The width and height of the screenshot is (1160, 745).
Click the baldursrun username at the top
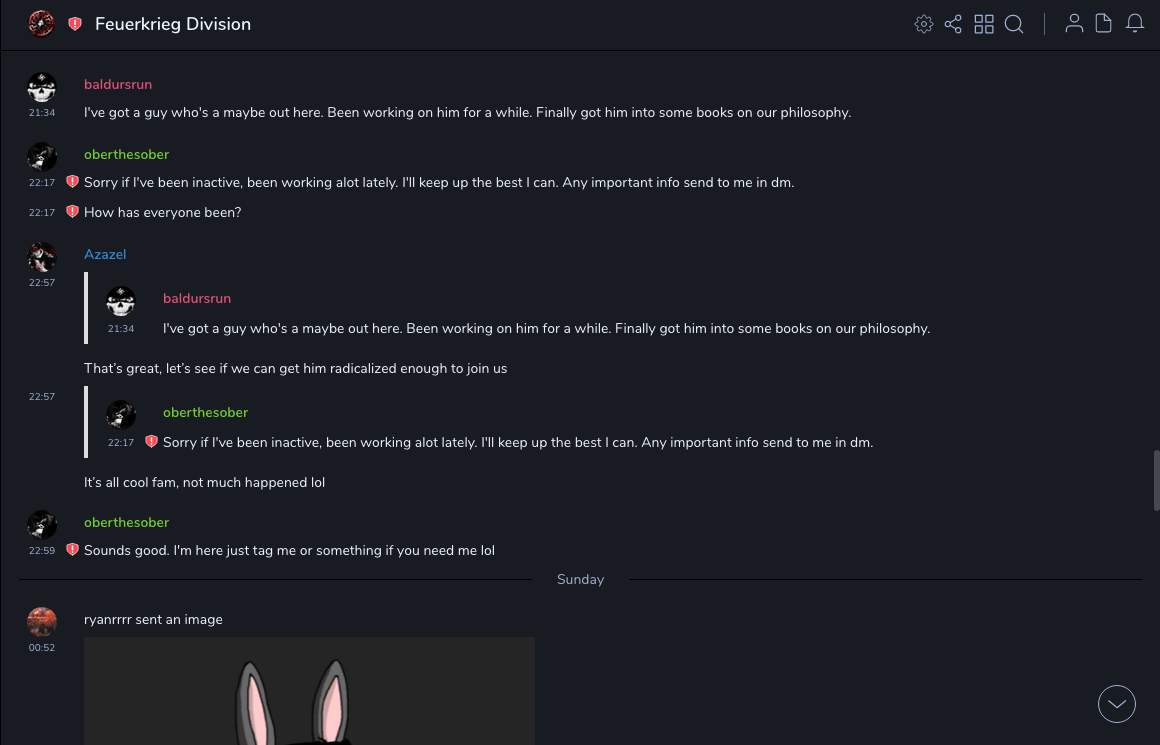point(118,85)
